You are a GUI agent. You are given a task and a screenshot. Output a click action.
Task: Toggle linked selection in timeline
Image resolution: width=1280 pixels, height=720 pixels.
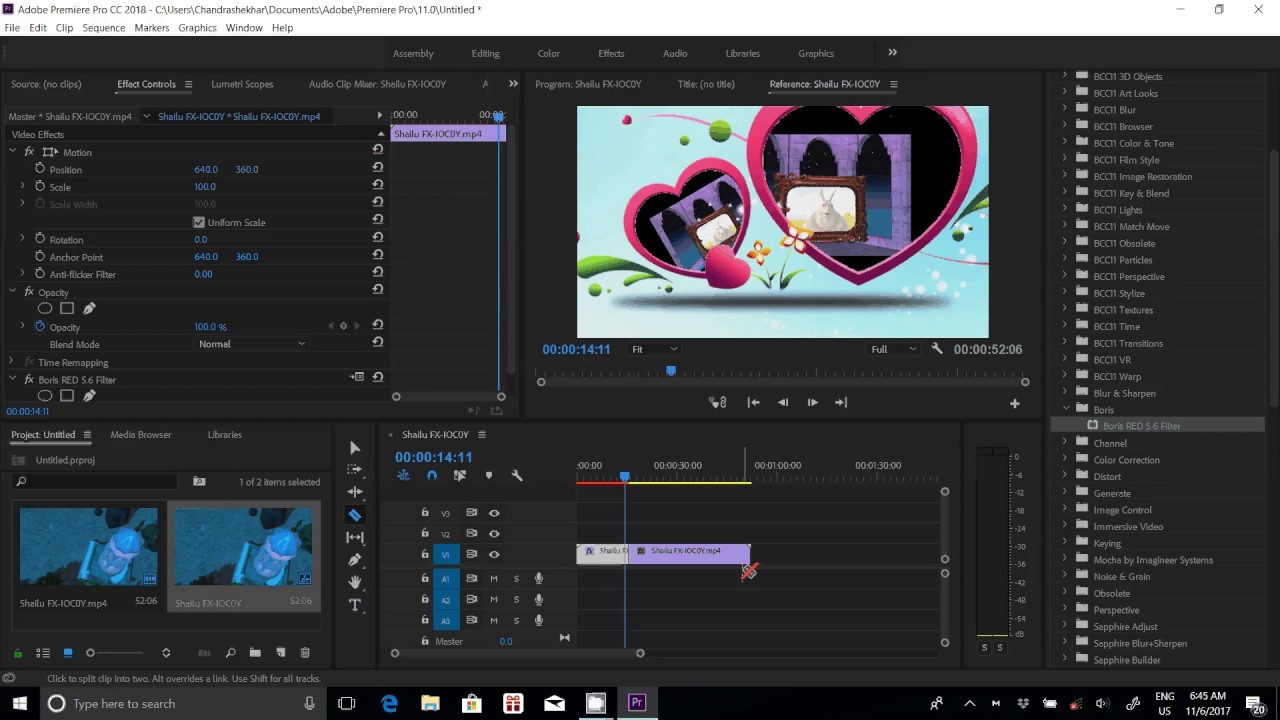click(x=460, y=476)
